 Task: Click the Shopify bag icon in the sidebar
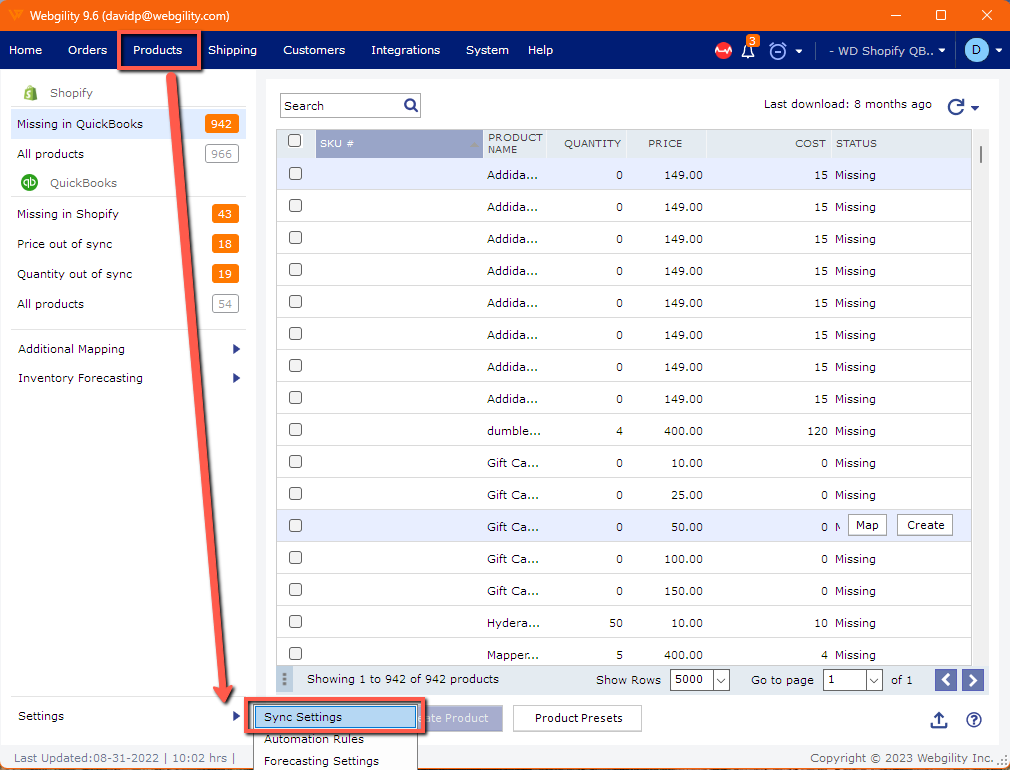30,93
